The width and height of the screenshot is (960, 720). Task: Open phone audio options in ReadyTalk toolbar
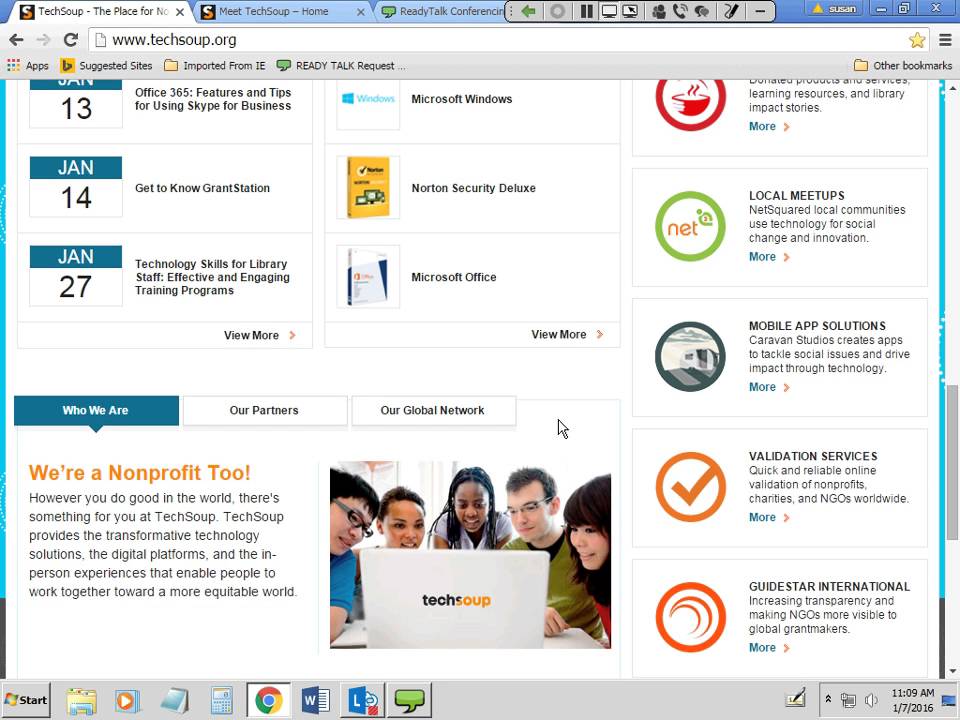[x=680, y=11]
